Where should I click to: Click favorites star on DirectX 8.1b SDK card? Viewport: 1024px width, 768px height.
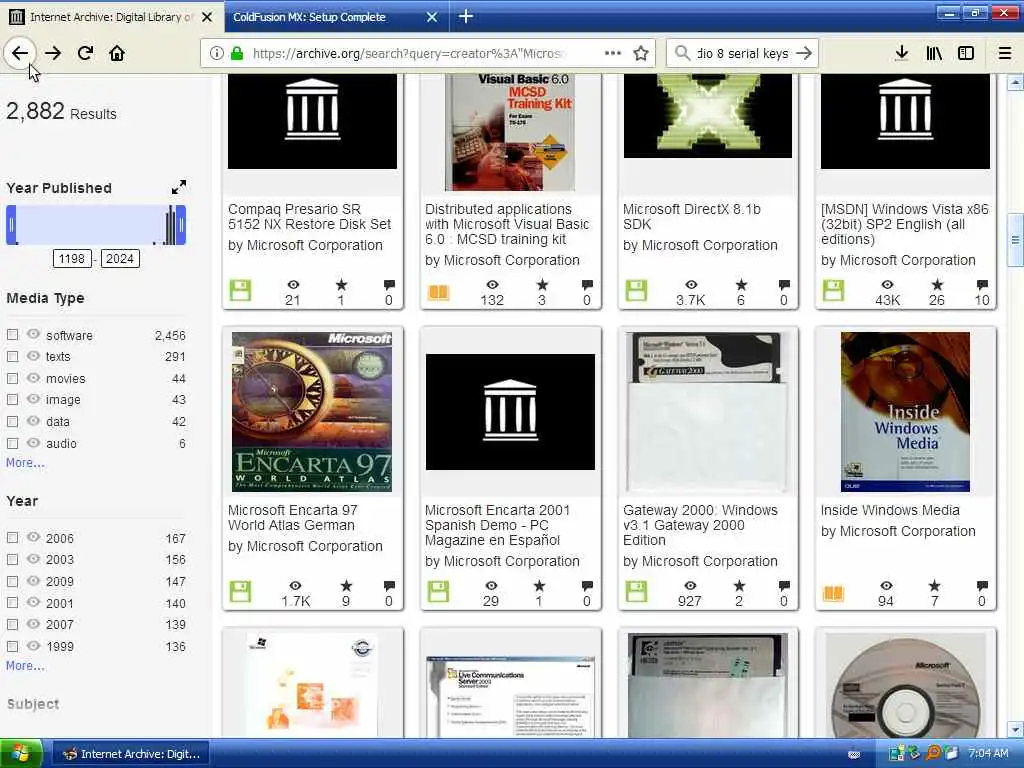coord(741,285)
